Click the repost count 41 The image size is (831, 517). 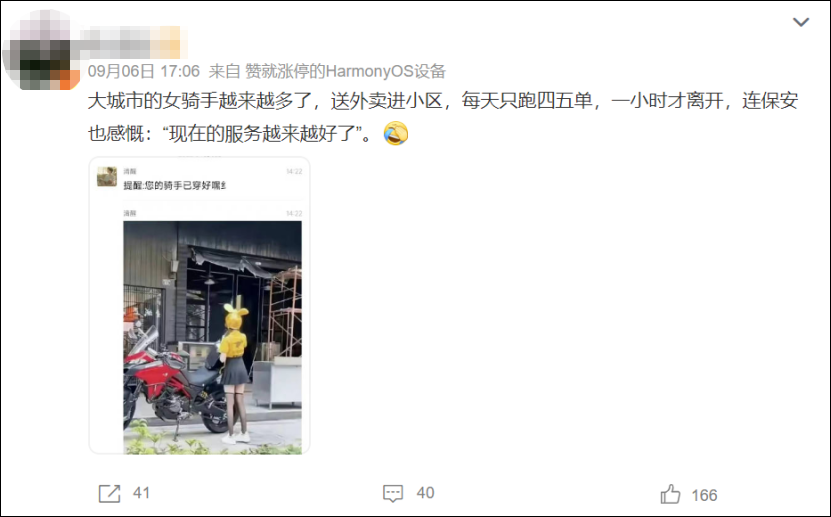coord(142,493)
